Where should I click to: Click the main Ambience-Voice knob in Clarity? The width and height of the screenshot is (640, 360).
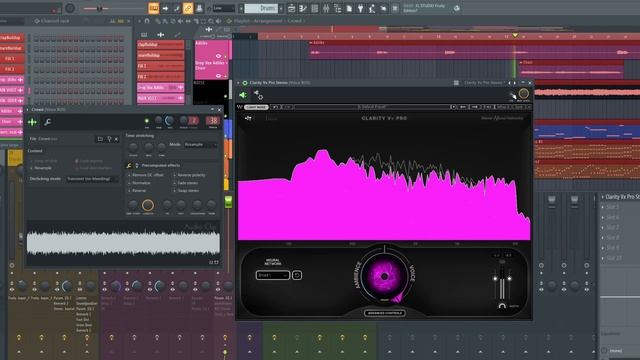click(x=384, y=276)
